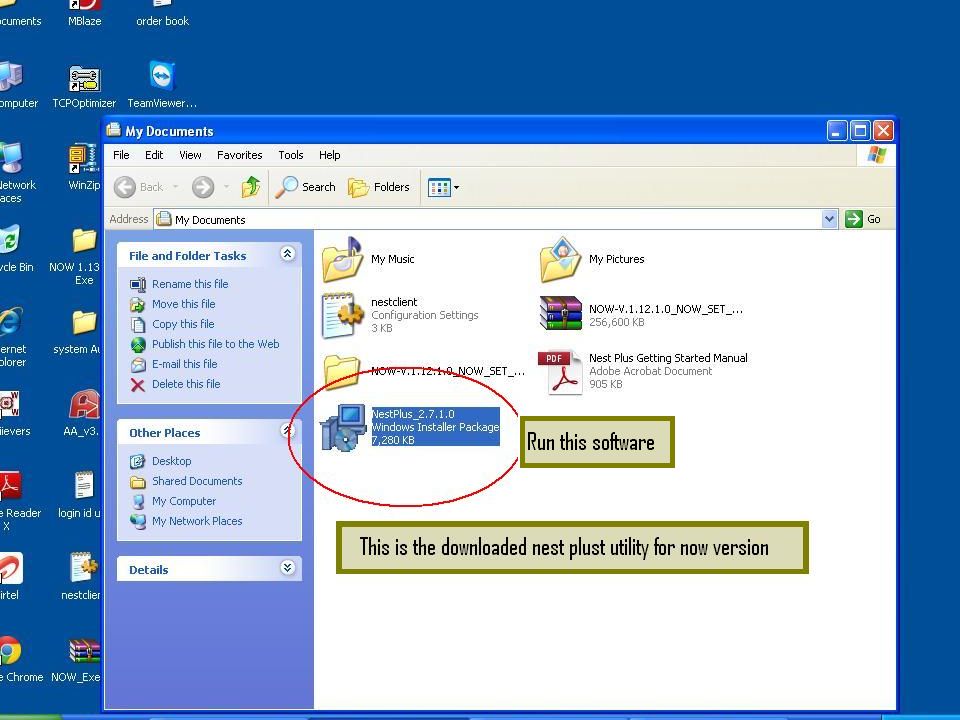Click the NestPlus_2.7.1.0 file name text

pos(413,414)
